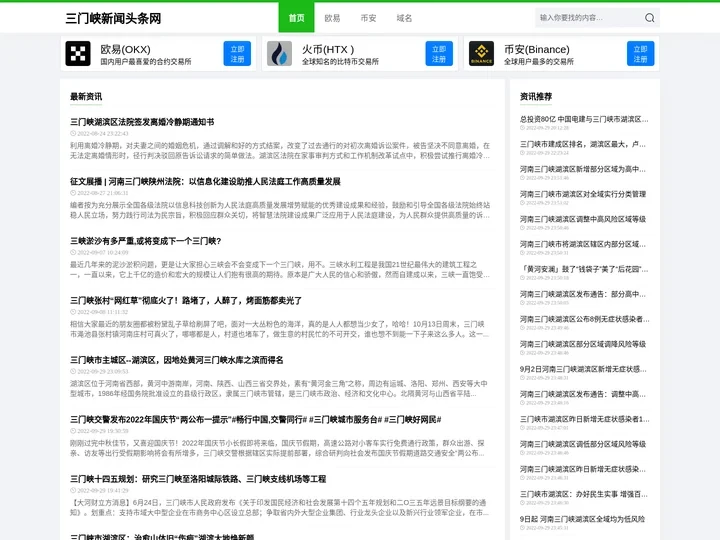Viewport: 720px width, 540px height.
Task: Open article 三门峡市主城区--湖滨区
Action: (176, 360)
